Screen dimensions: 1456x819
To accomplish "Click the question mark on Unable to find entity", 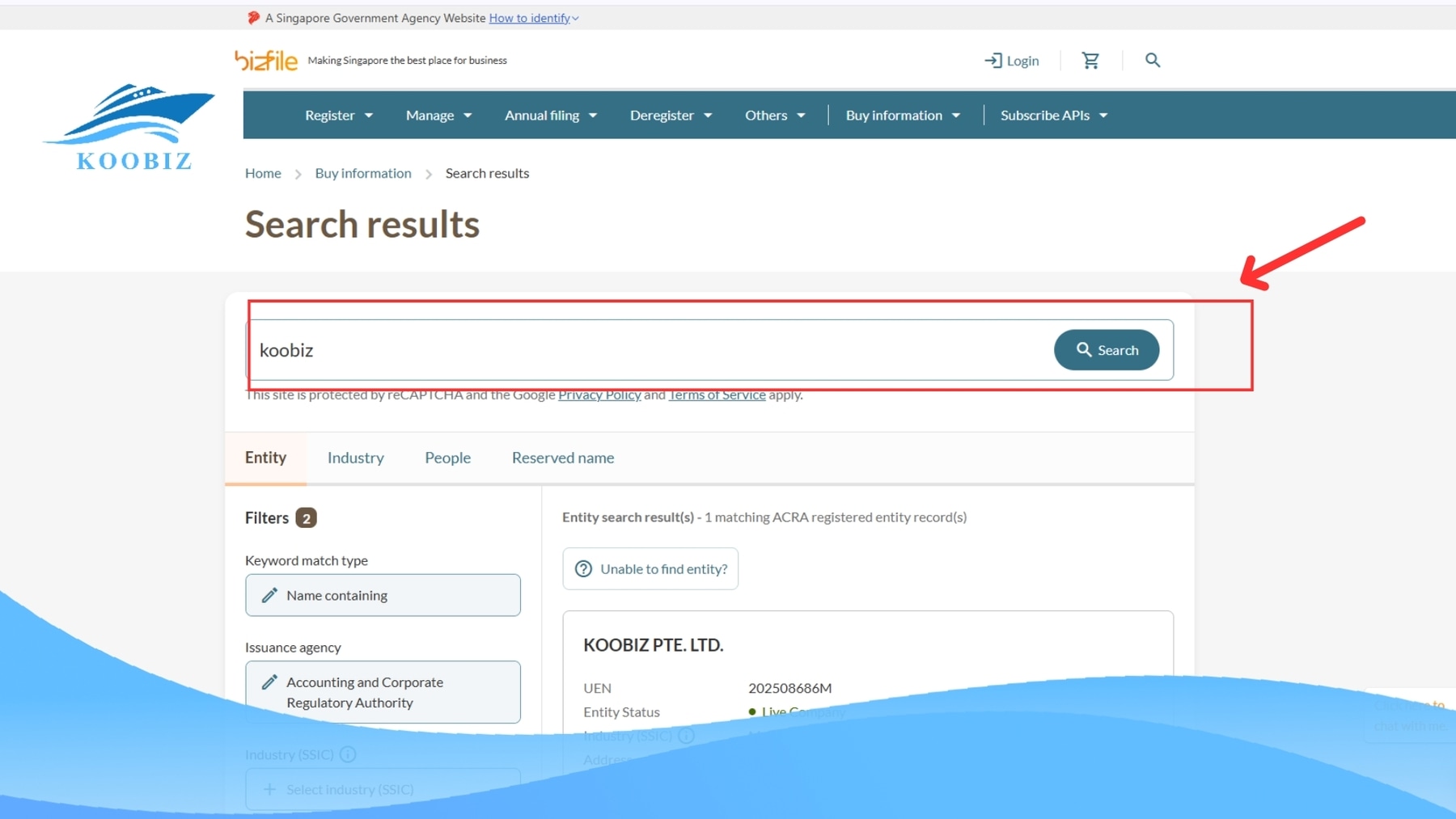I will pyautogui.click(x=583, y=568).
